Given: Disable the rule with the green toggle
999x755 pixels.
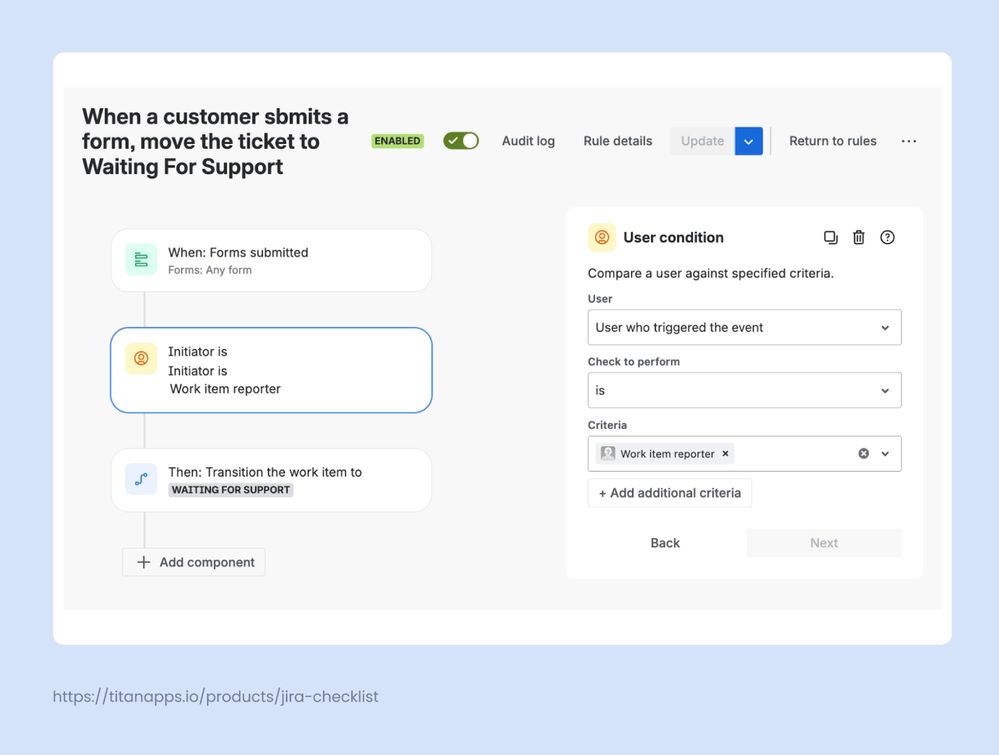Looking at the screenshot, I should pyautogui.click(x=460, y=140).
